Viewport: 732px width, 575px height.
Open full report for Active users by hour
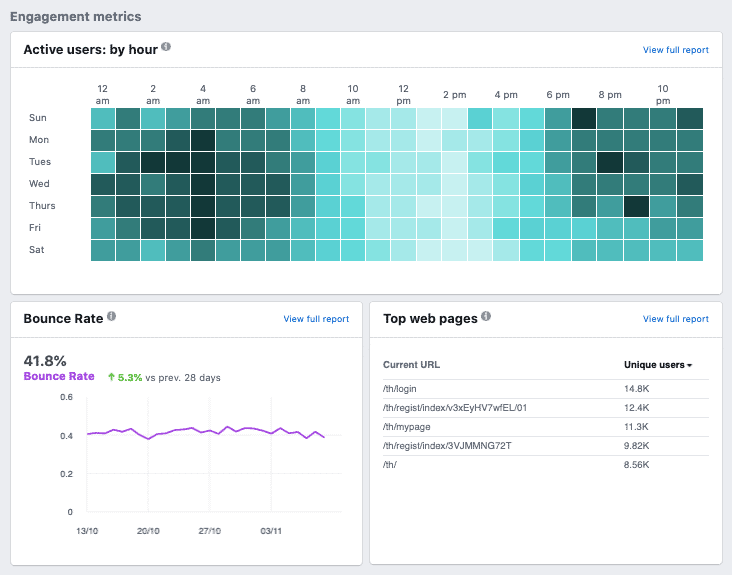pos(675,50)
